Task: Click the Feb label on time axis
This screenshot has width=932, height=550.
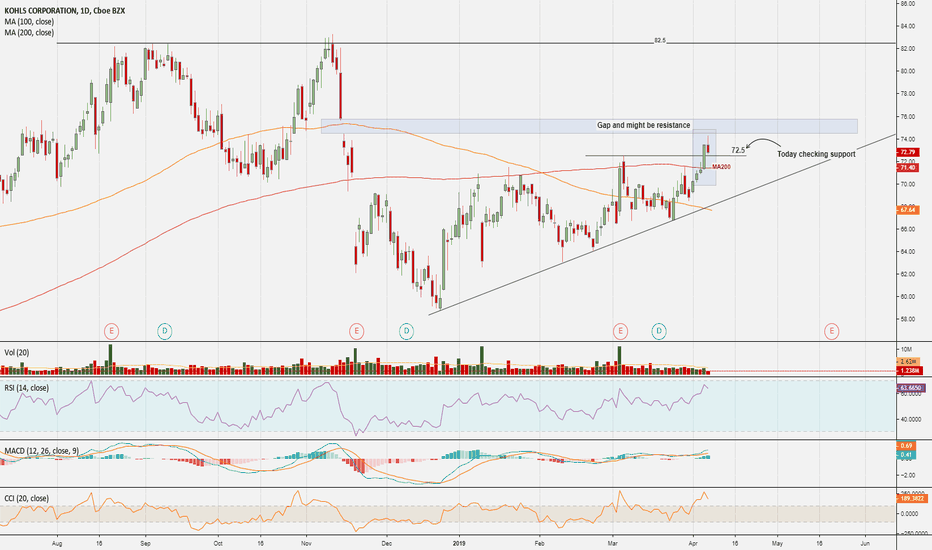Action: (540, 543)
